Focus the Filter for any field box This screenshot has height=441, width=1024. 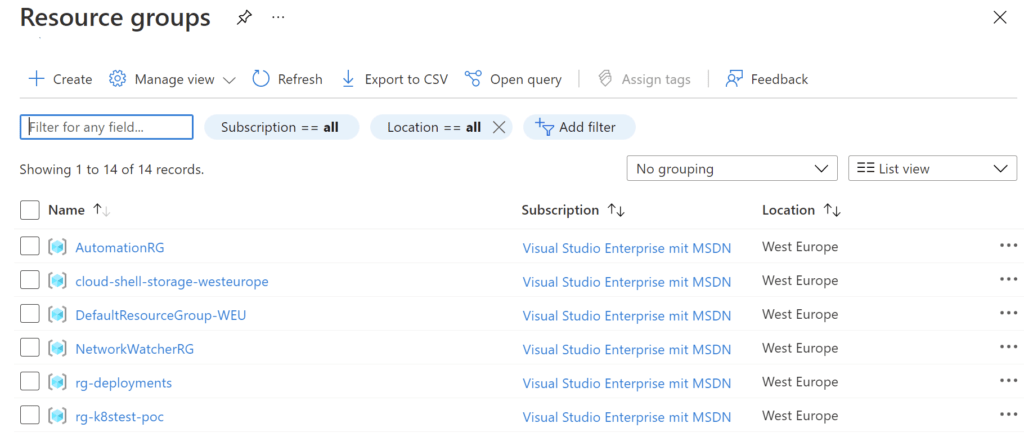pyautogui.click(x=106, y=127)
